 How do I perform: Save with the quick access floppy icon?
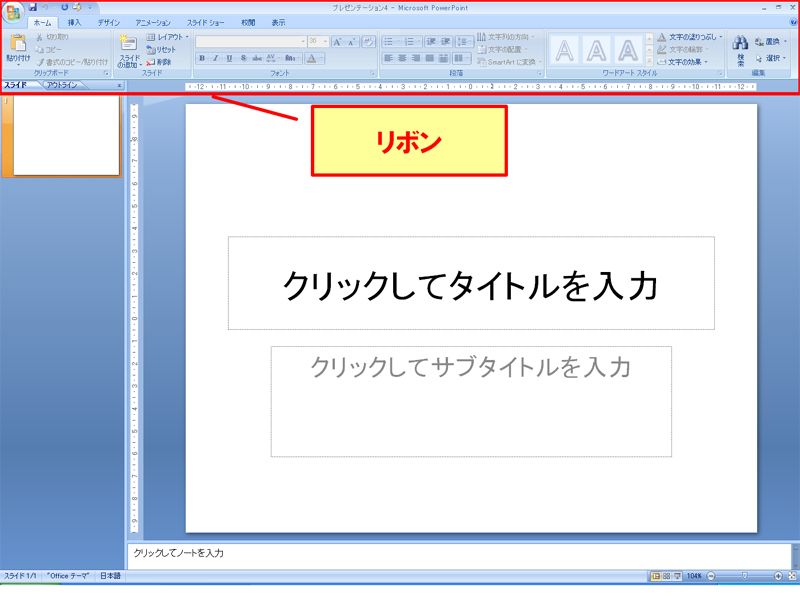[x=33, y=7]
